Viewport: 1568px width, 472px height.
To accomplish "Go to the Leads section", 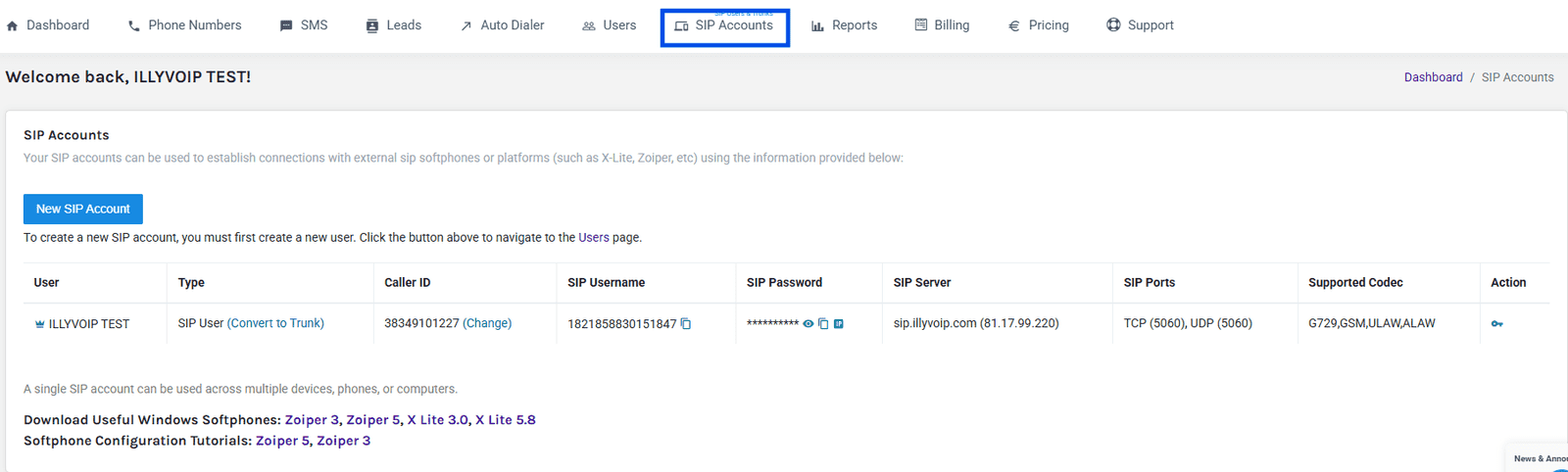I will 393,25.
